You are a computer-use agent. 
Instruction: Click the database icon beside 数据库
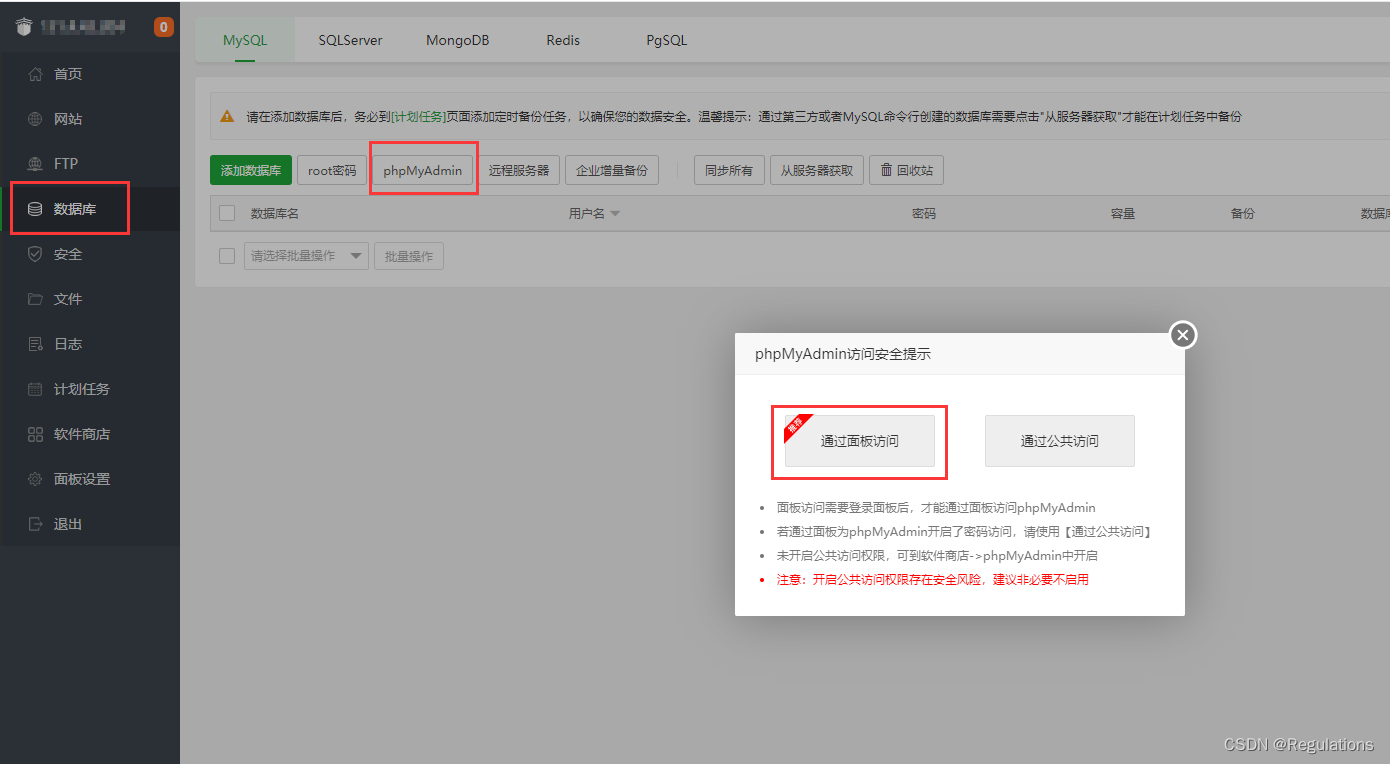tap(36, 209)
